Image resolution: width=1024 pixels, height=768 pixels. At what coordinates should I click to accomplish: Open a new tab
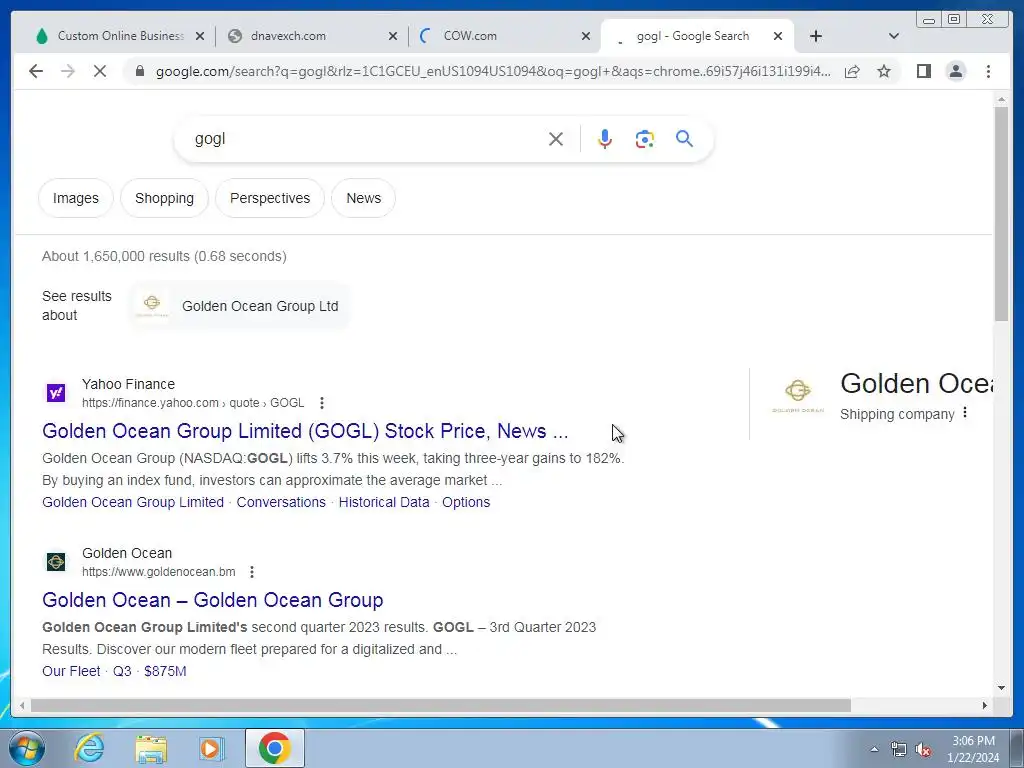(816, 37)
